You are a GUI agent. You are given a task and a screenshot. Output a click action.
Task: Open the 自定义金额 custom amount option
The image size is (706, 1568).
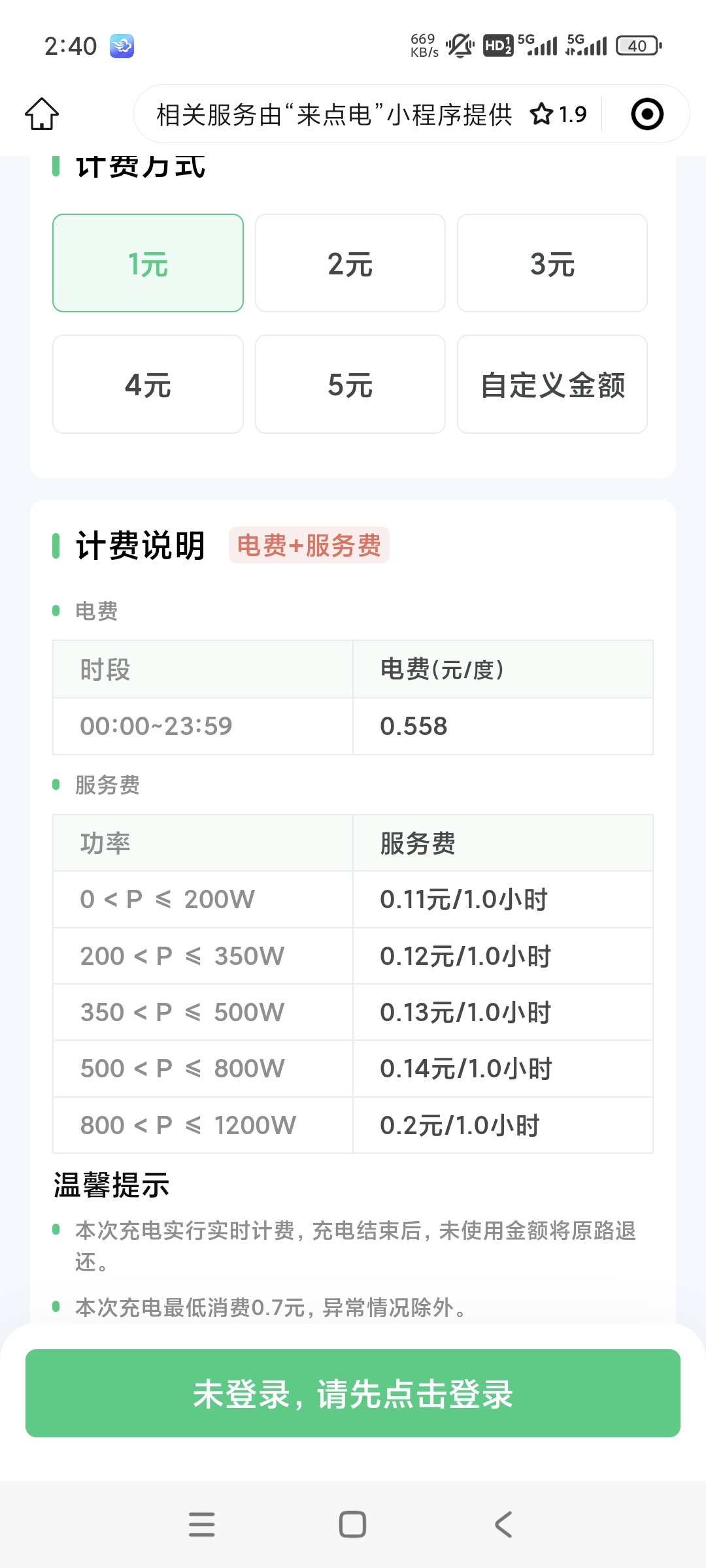[x=552, y=385]
